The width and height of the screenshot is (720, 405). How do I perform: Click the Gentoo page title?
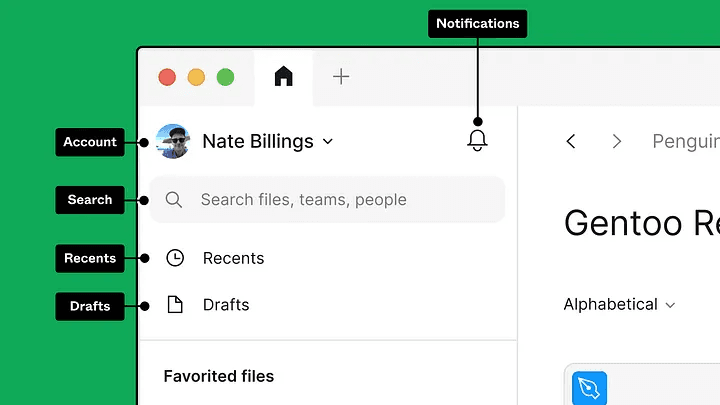click(640, 222)
